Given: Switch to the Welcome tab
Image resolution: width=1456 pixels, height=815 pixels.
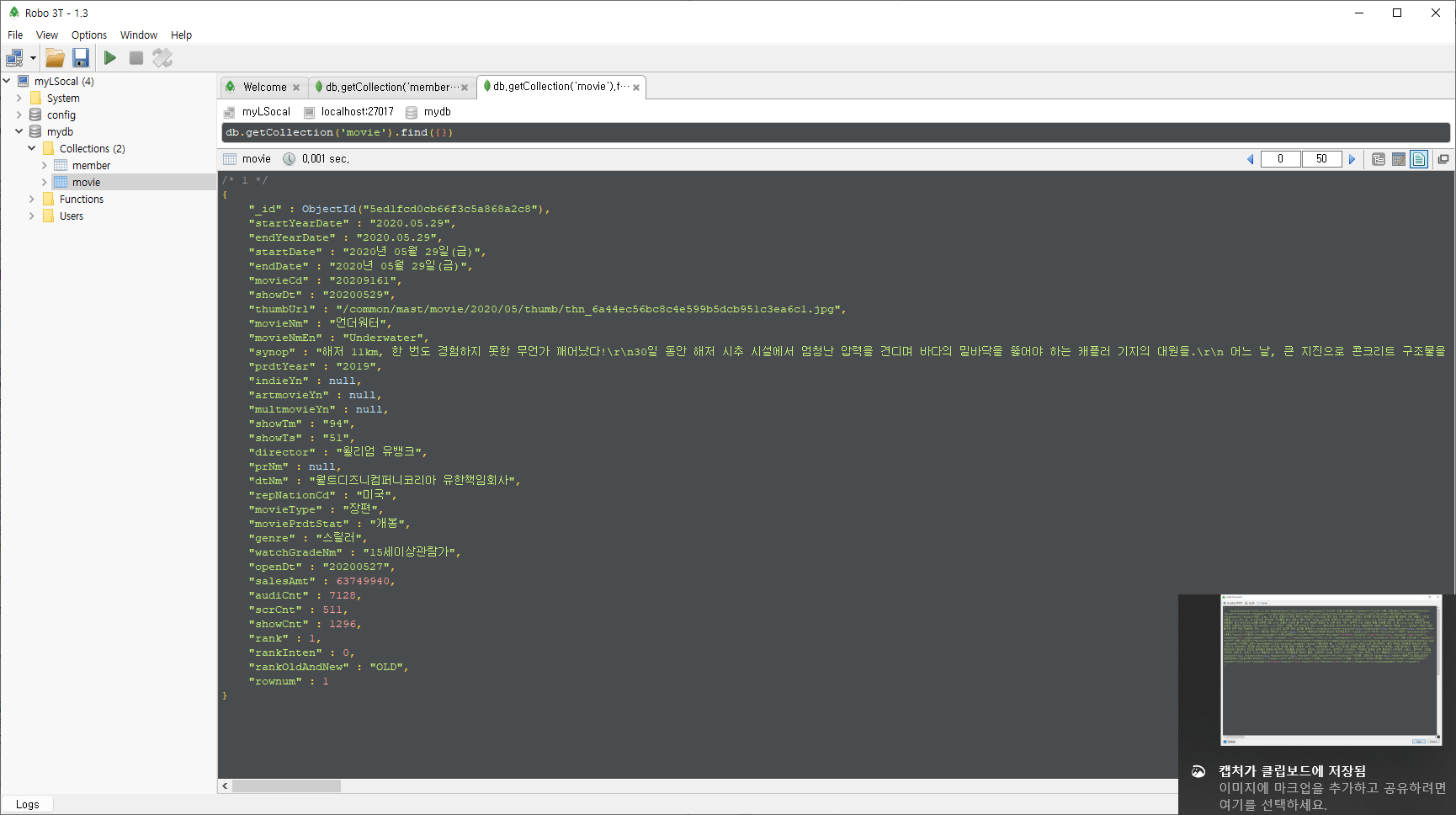Looking at the screenshot, I should coord(264,88).
